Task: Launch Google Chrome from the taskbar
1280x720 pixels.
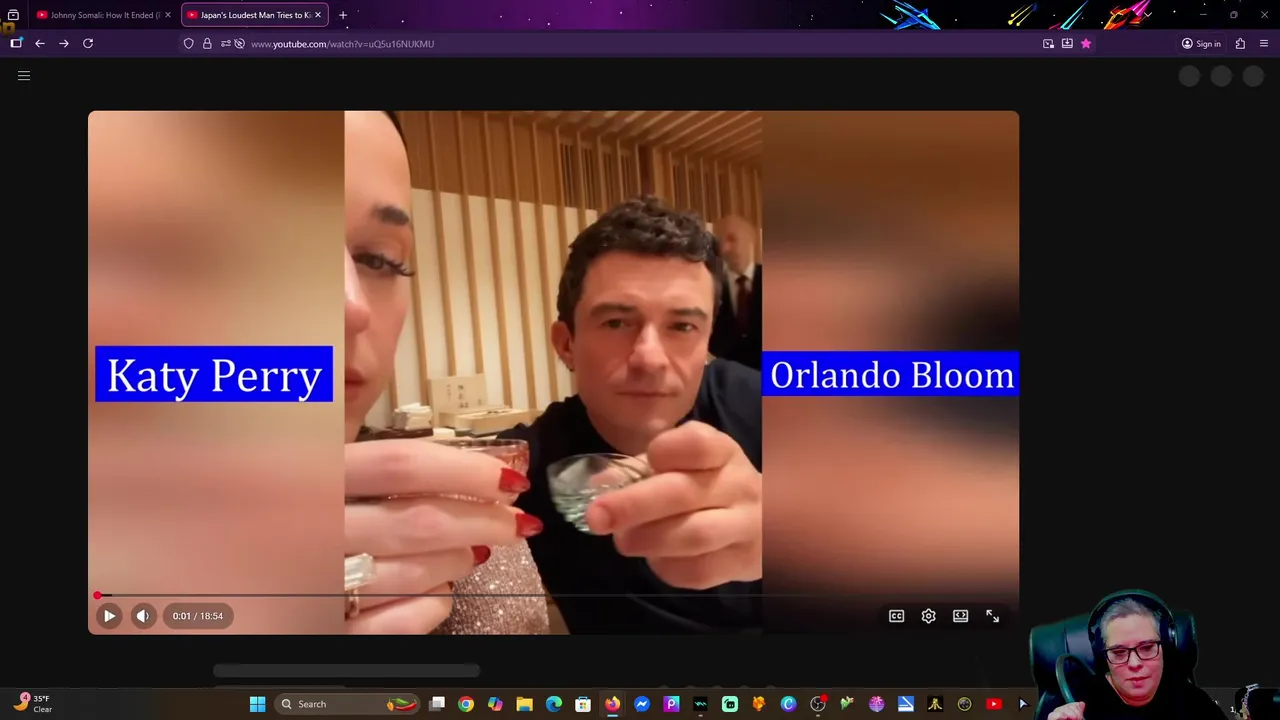Action: point(466,704)
